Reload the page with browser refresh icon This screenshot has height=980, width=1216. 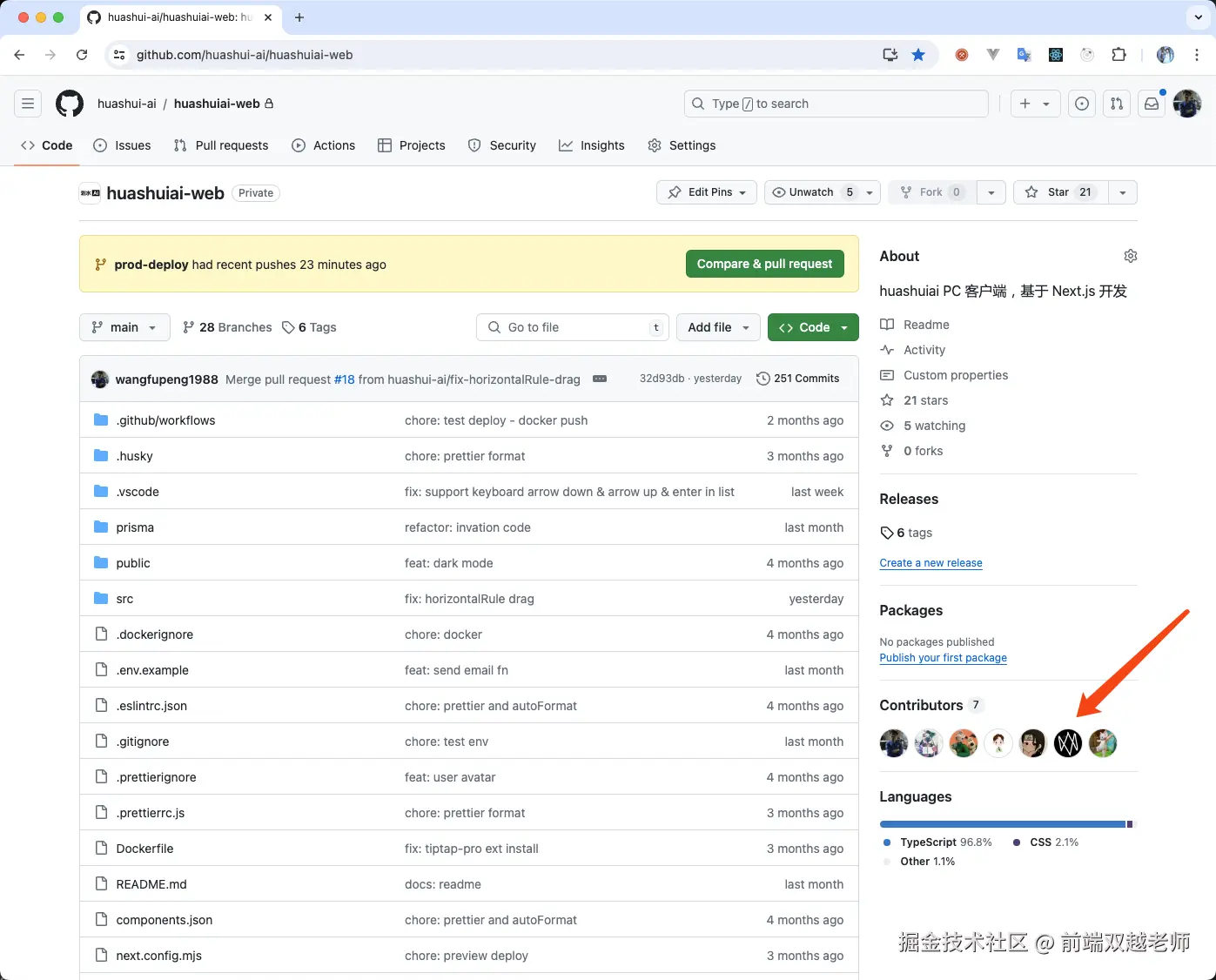tap(82, 55)
